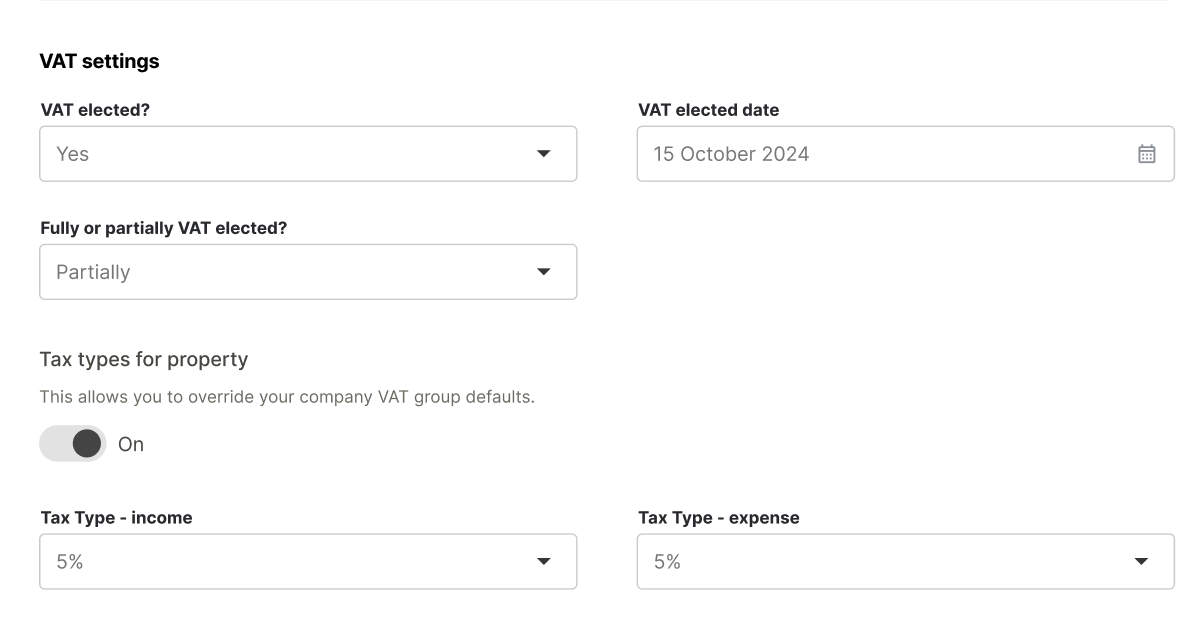Click "Fully or partially VAT elected?" label

(x=163, y=228)
